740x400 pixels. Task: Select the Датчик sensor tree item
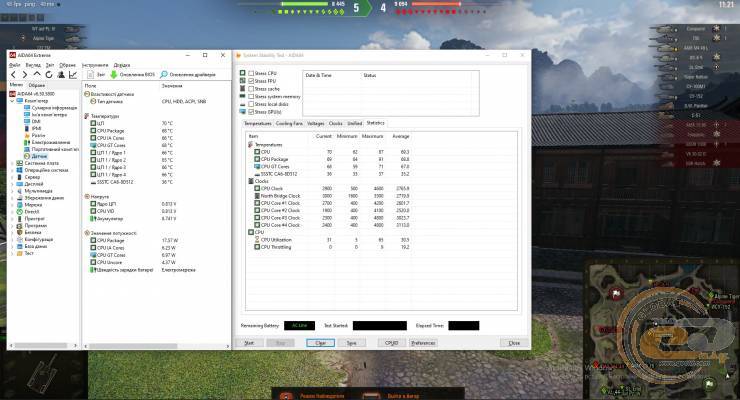point(36,156)
